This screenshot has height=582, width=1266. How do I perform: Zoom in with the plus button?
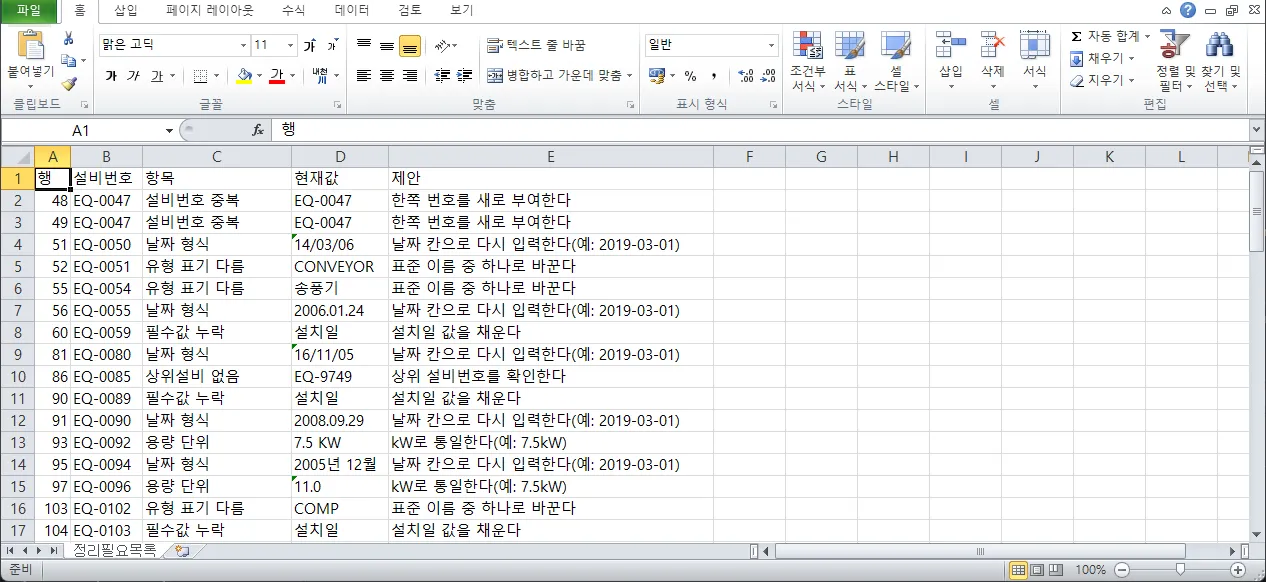[x=1238, y=570]
